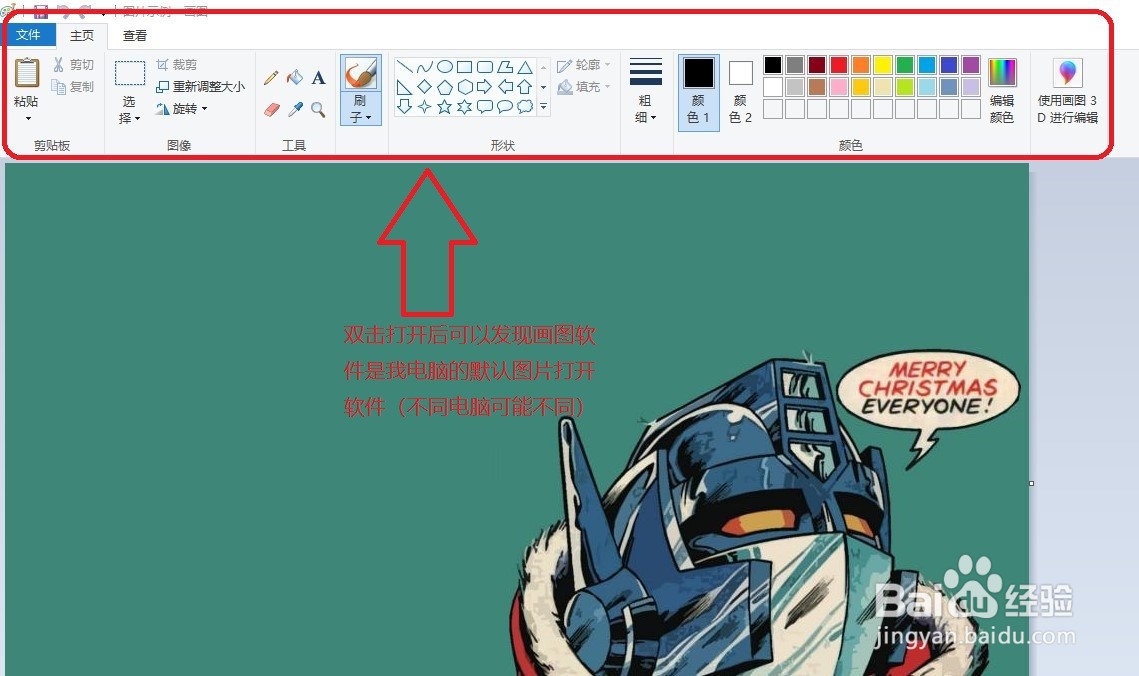Pick the Left arrow shape
This screenshot has width=1139, height=676.
[505, 87]
